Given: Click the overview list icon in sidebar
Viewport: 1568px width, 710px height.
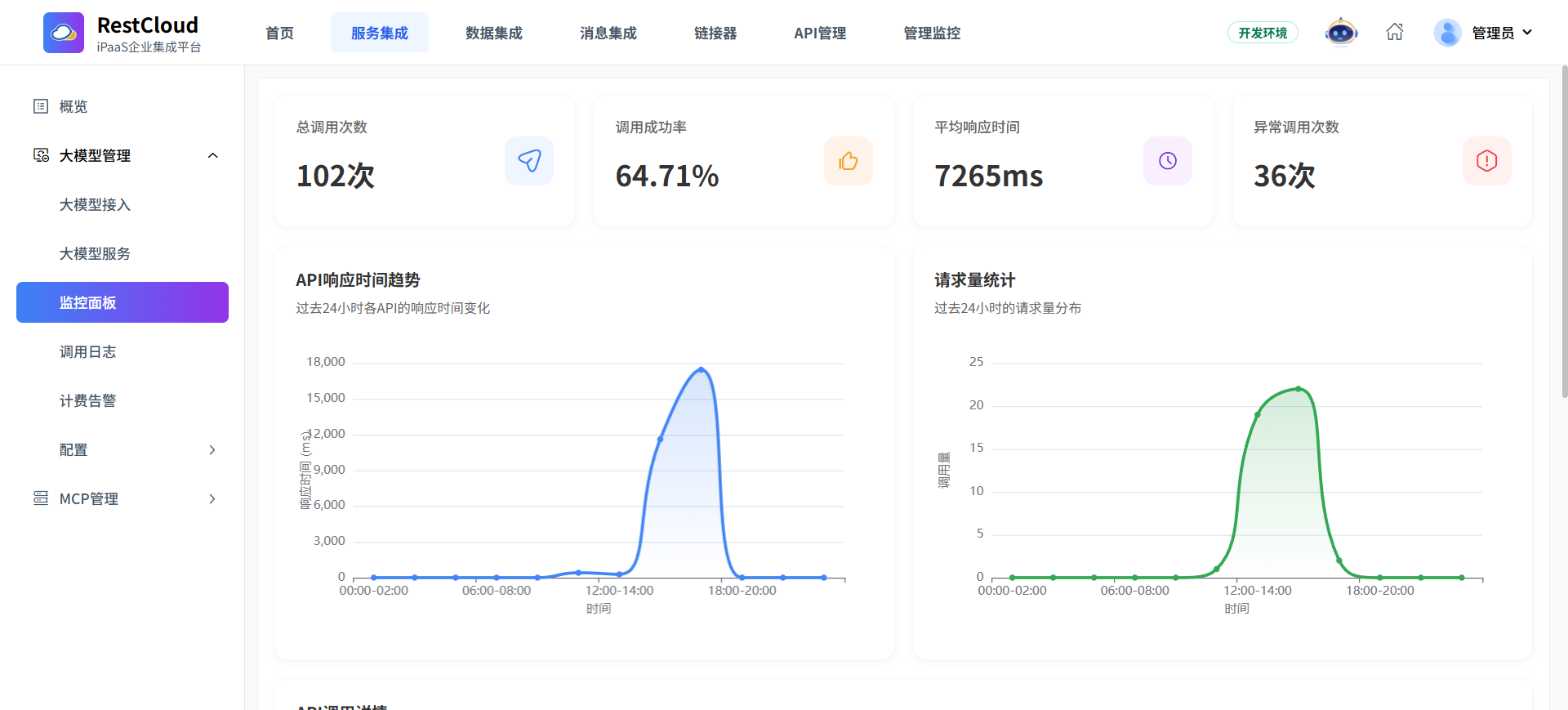Looking at the screenshot, I should click(x=41, y=106).
